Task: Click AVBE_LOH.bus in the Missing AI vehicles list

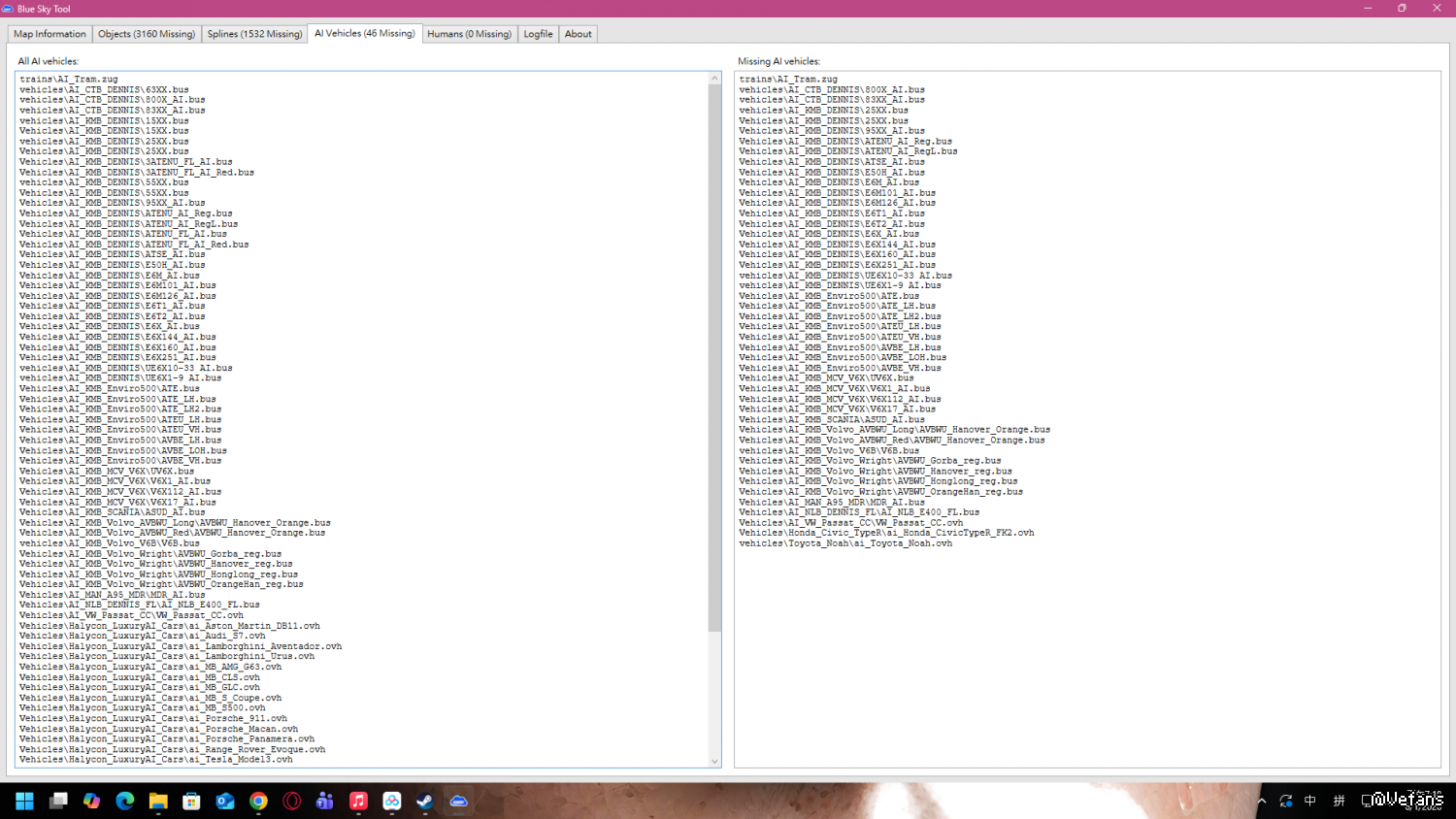Action: click(843, 357)
